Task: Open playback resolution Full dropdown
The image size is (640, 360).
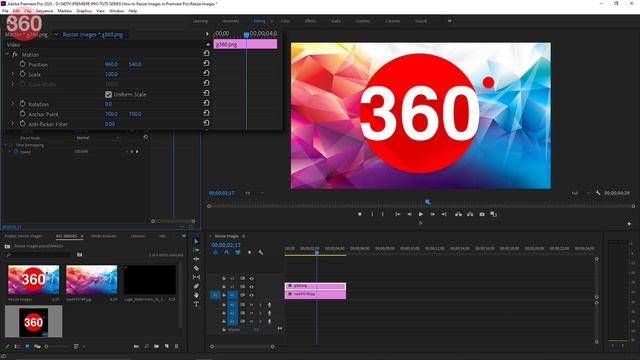Action: tap(580, 193)
